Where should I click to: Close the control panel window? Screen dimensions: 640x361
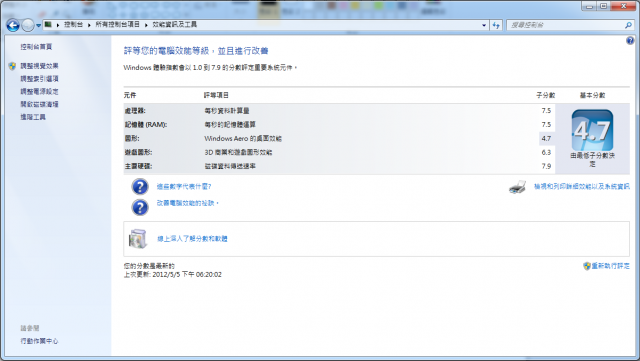[x=623, y=6]
